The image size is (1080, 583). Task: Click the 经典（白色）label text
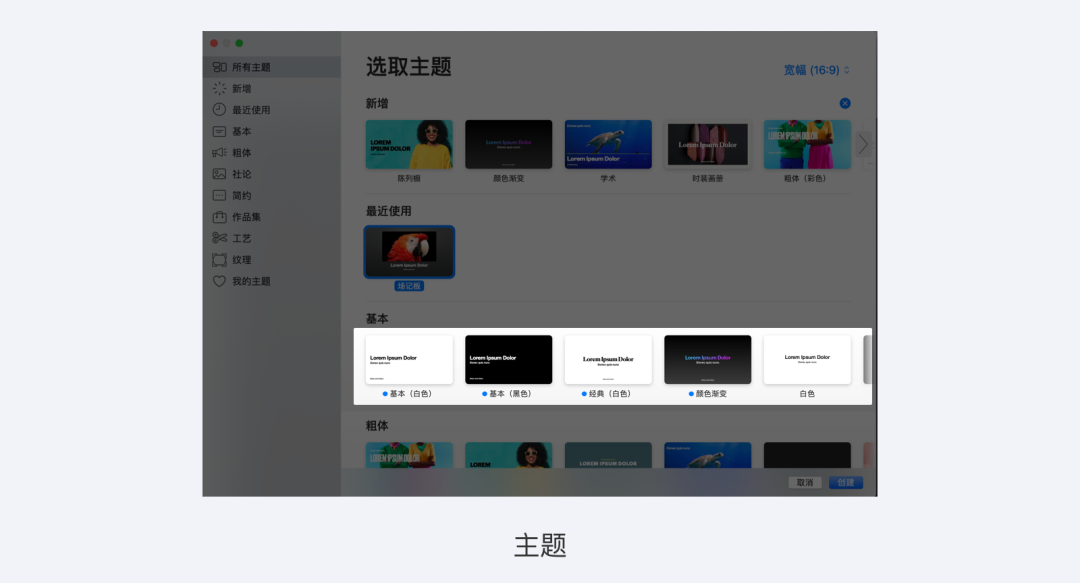pos(610,394)
